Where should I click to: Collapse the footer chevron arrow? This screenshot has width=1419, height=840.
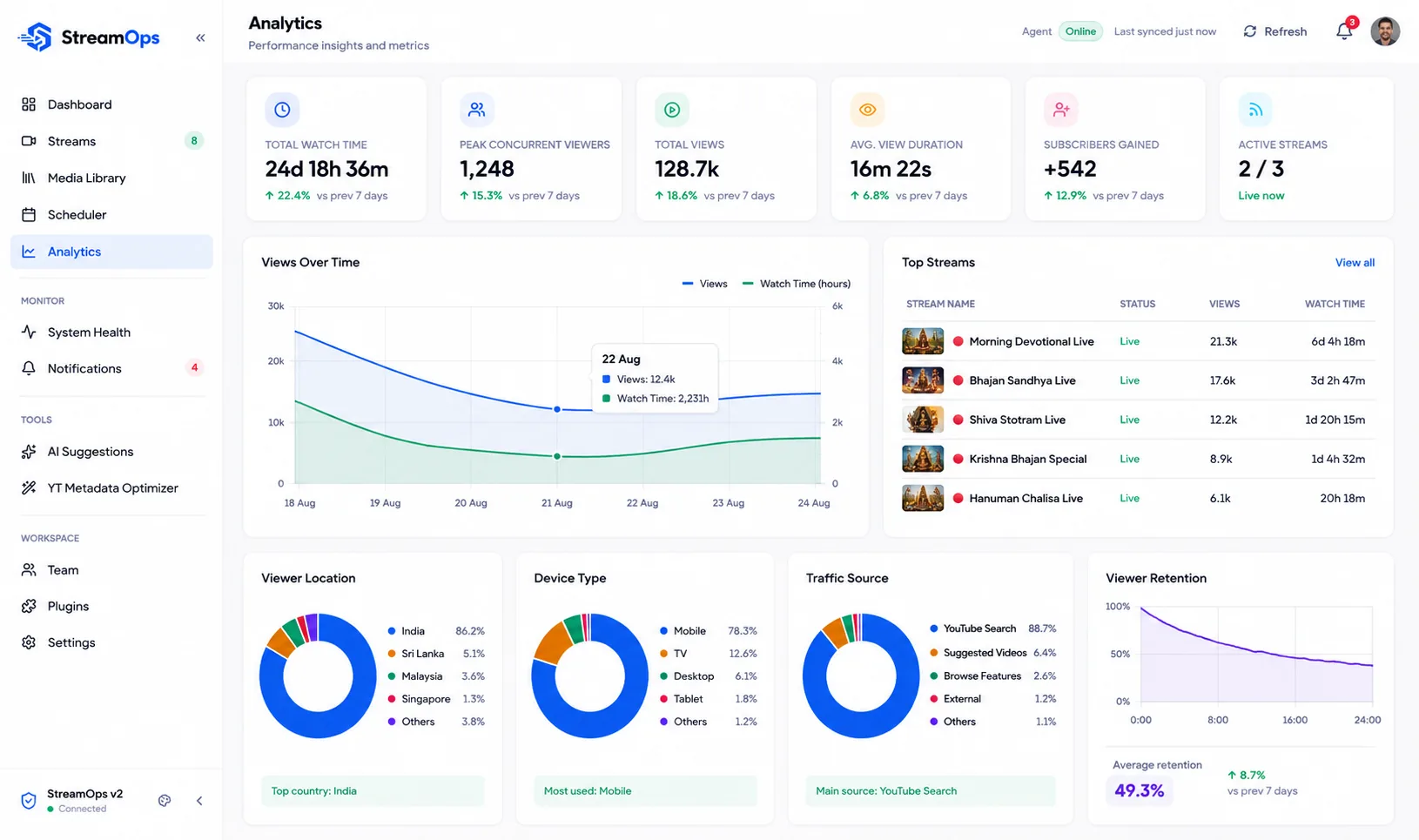click(199, 801)
